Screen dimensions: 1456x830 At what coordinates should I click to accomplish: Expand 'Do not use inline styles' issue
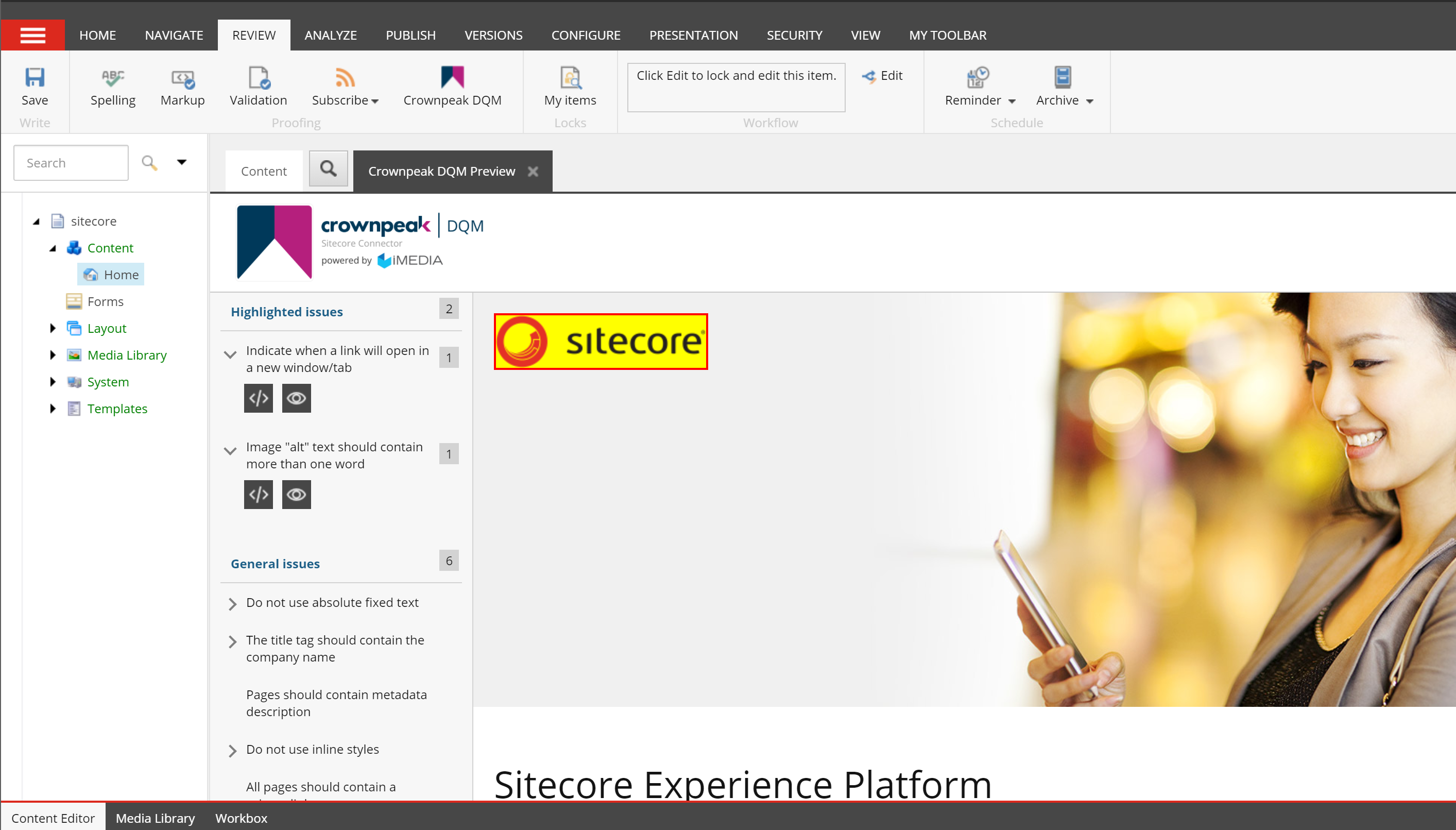[x=232, y=750]
